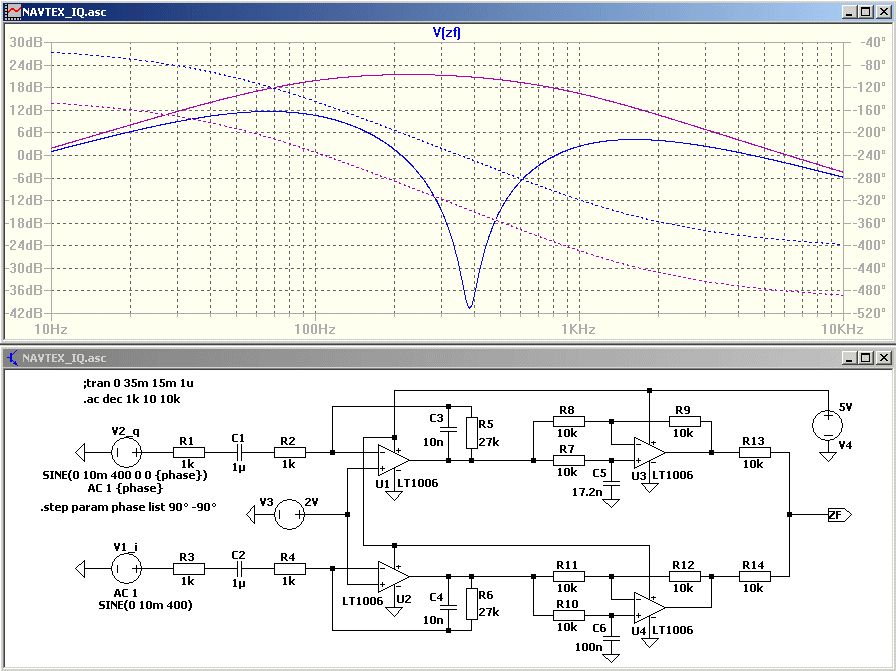Click the ZF output net label
The height and width of the screenshot is (671, 896).
coord(839,515)
